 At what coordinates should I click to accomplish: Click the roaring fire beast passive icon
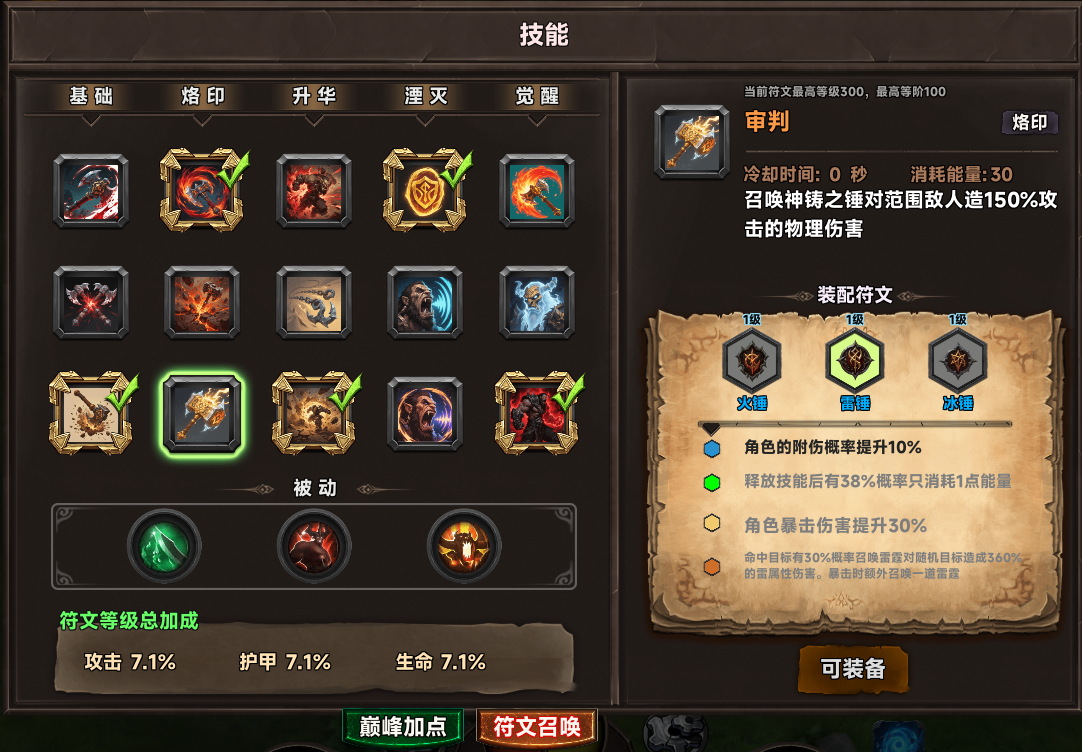tap(464, 546)
